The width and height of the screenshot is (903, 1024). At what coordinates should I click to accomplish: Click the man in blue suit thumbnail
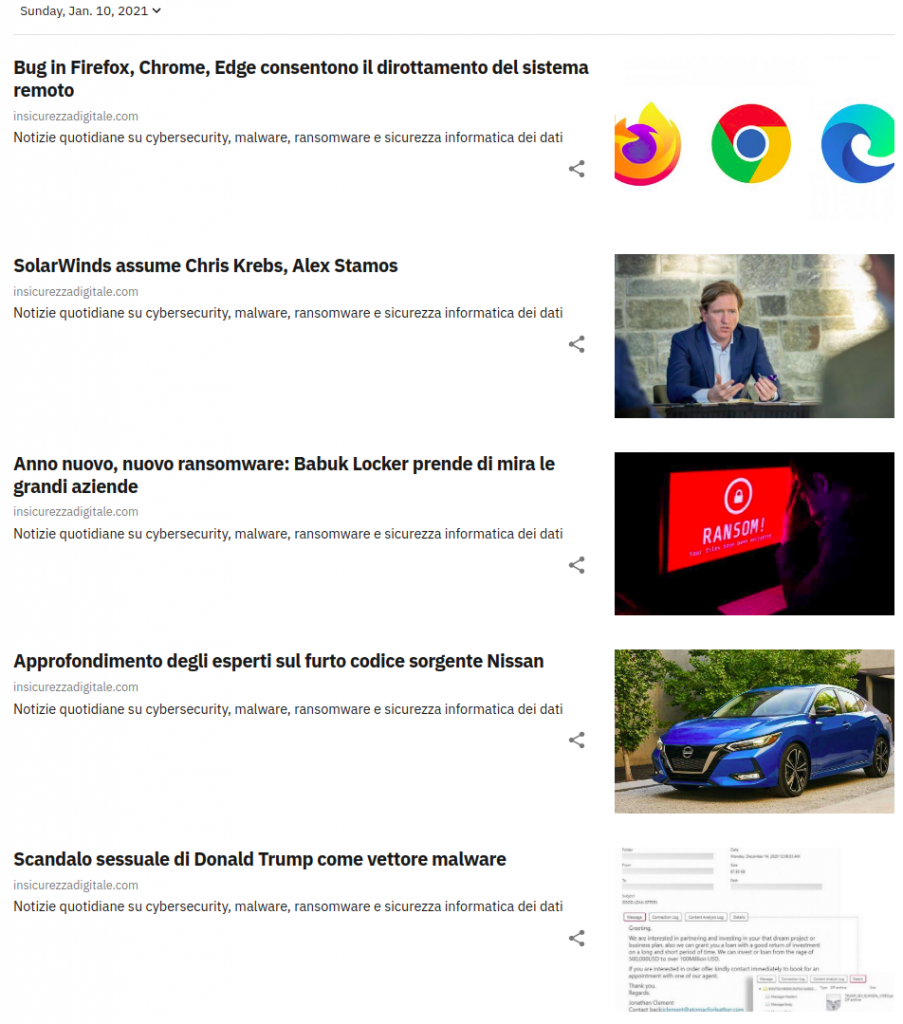(754, 336)
